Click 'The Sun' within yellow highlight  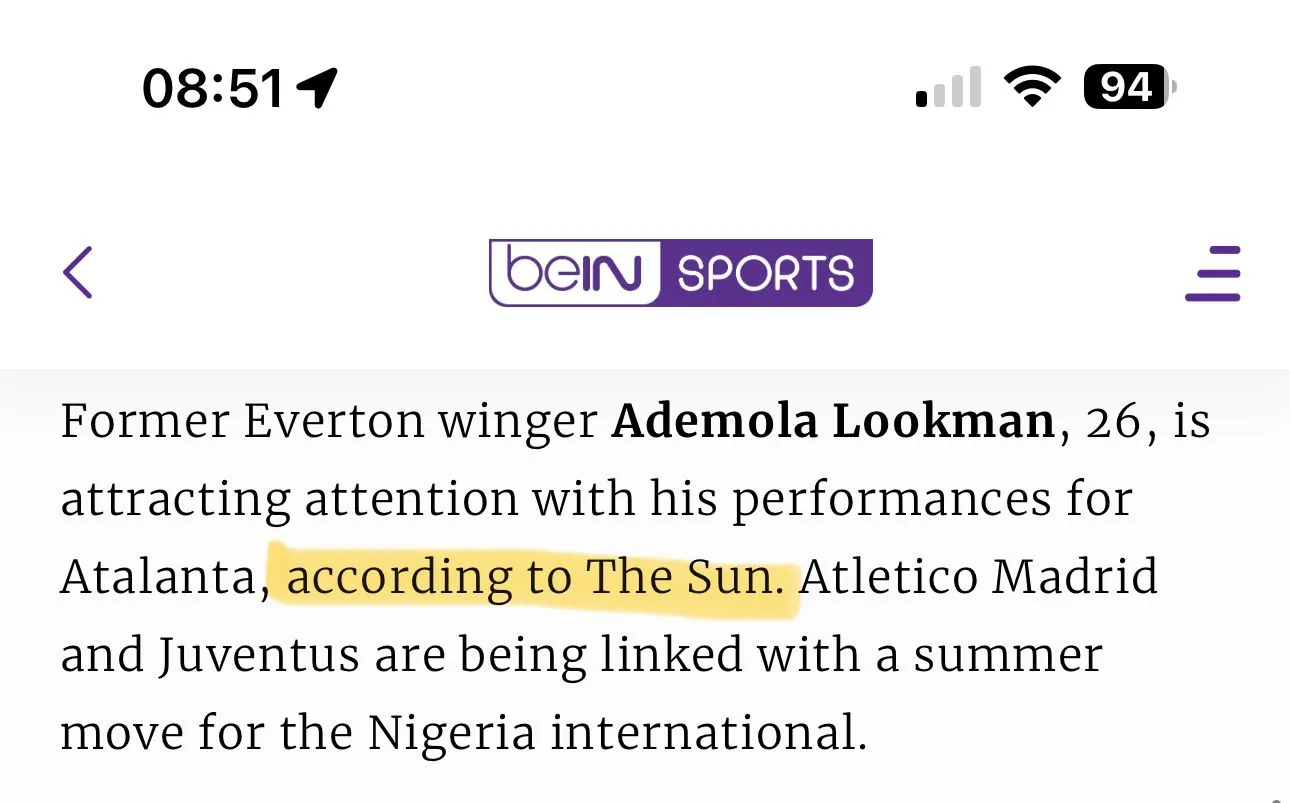684,578
